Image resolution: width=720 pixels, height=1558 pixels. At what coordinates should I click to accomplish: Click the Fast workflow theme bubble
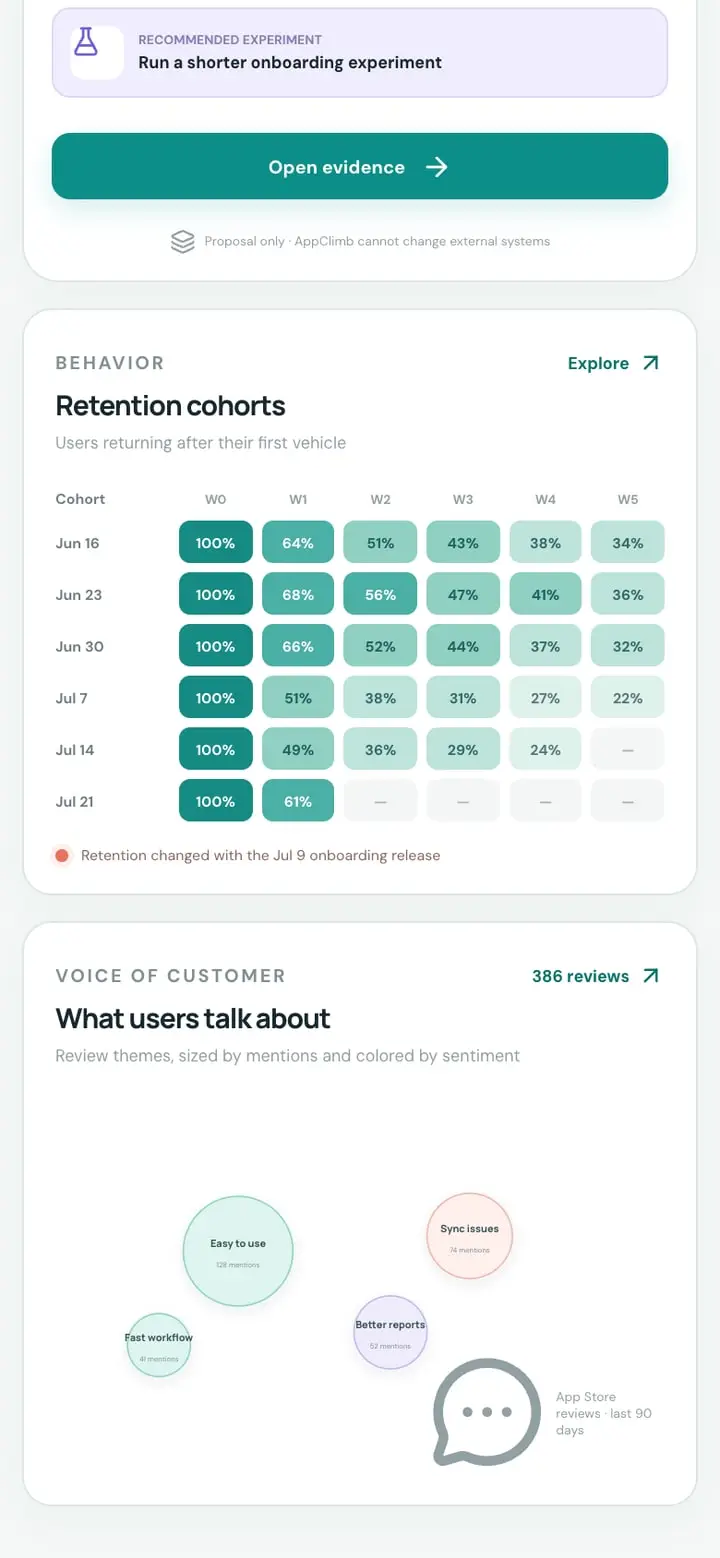[159, 1345]
